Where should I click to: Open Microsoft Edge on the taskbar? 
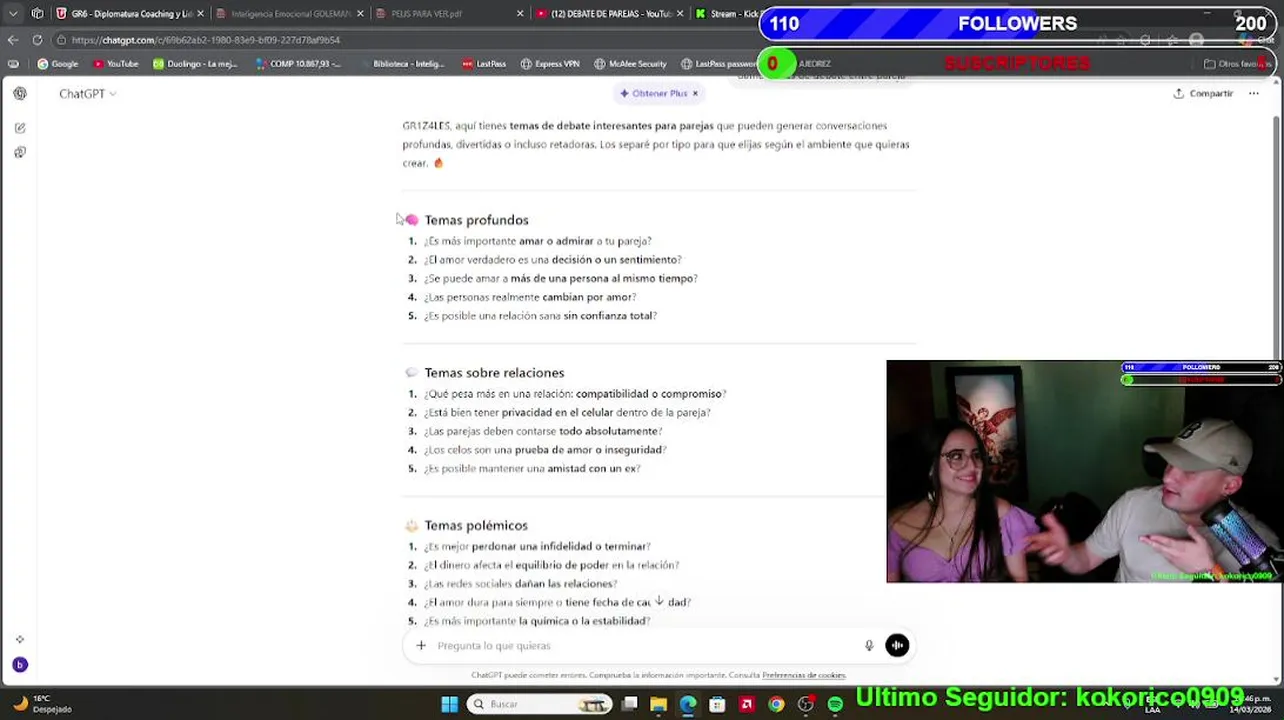(x=688, y=704)
